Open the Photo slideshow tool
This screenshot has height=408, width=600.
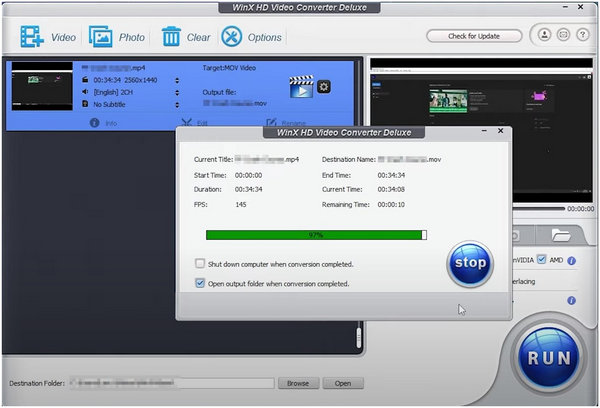[x=117, y=37]
